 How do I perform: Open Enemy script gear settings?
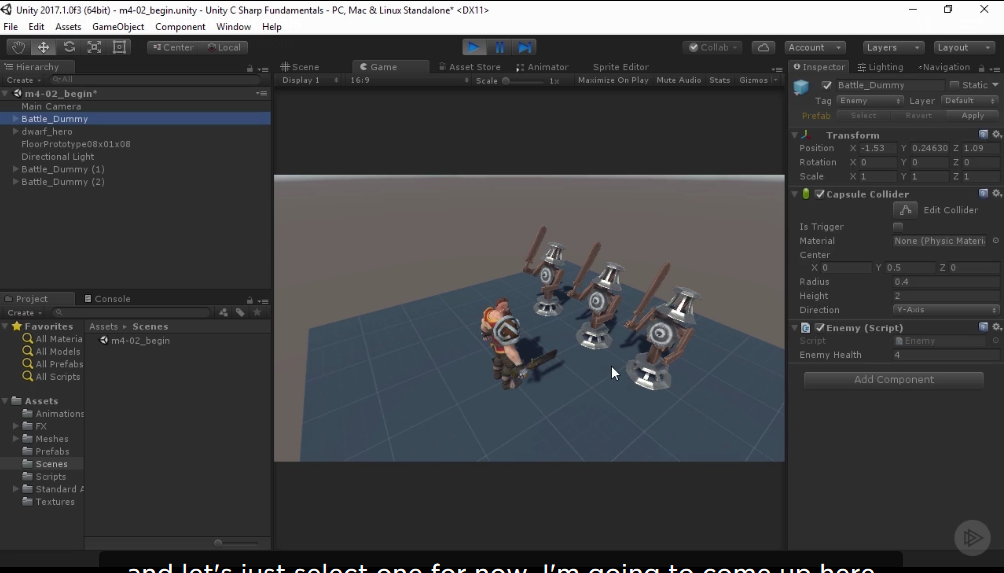(996, 327)
